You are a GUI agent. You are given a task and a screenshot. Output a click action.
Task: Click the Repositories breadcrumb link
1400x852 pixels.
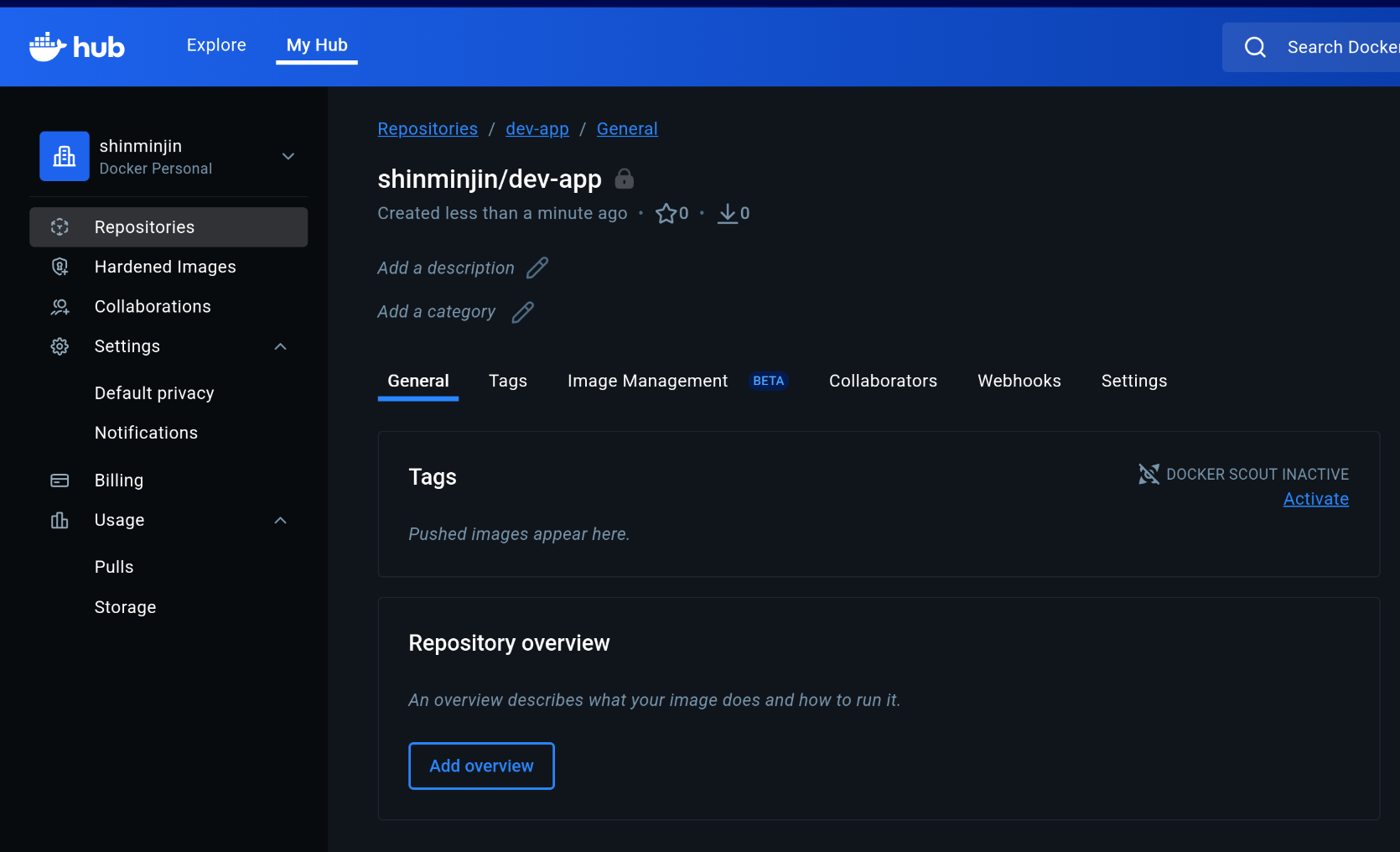(428, 129)
